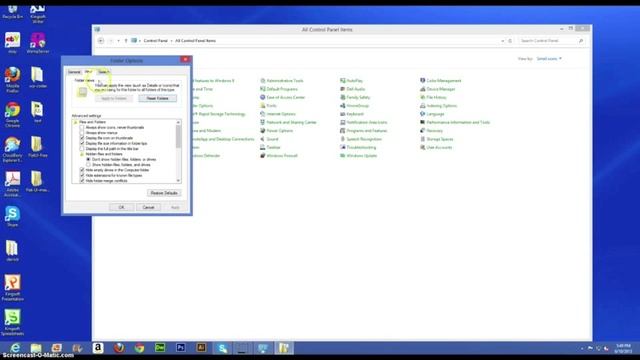Screen dimensions: 640x360
Task: Open Google Chrome desktop shortcut
Action: [x=12, y=115]
